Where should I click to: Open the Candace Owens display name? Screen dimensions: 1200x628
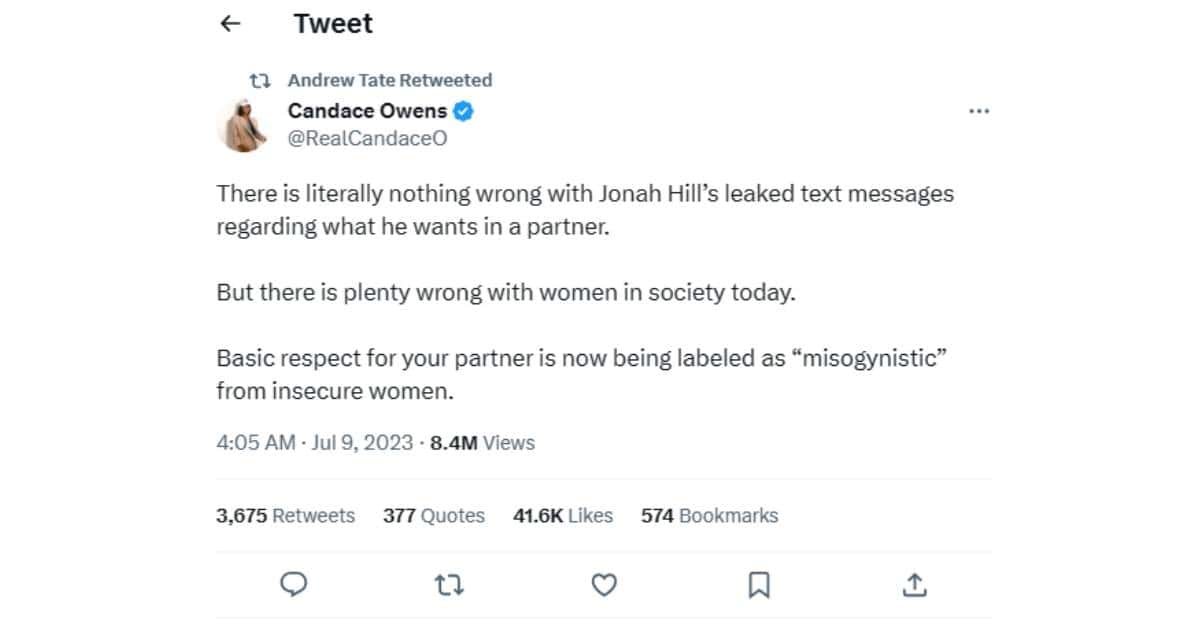coord(367,111)
